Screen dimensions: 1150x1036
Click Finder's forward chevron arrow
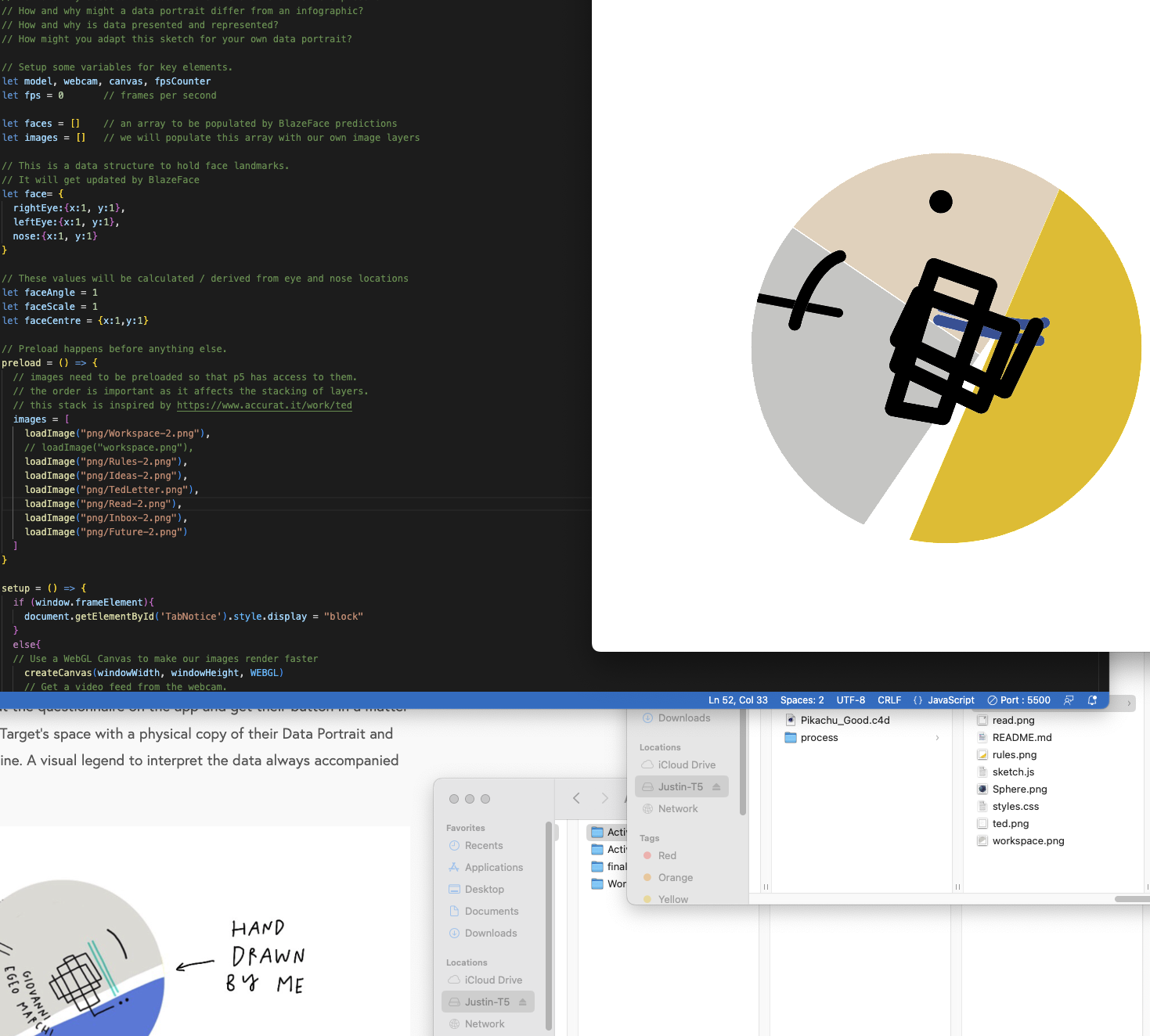[604, 798]
